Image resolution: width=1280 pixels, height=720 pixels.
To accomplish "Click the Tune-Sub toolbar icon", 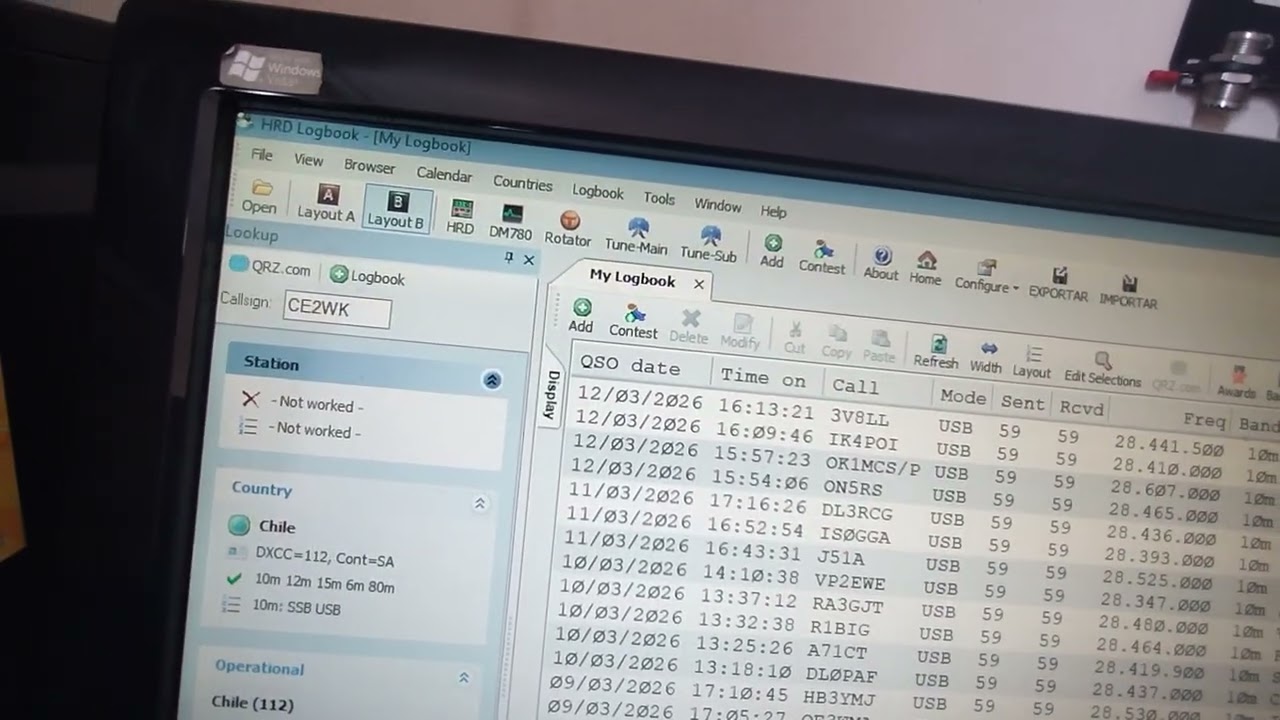I will point(709,244).
